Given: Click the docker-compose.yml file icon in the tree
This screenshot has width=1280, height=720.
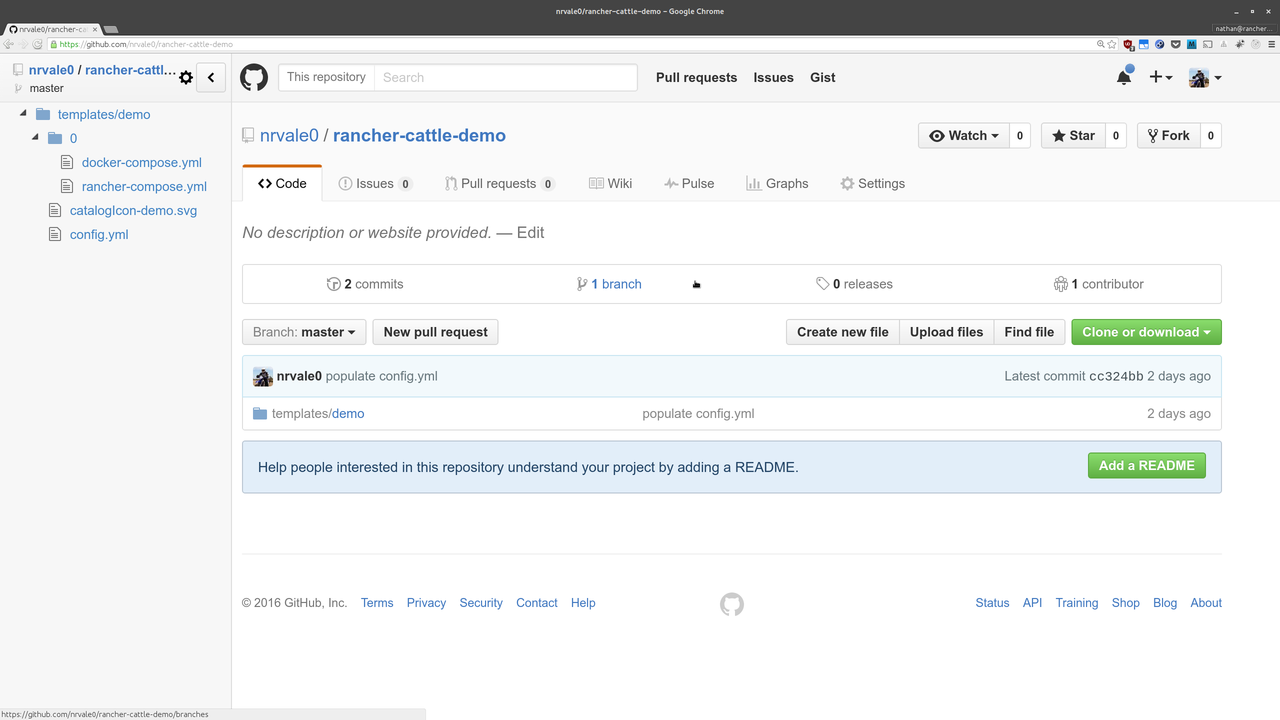Looking at the screenshot, I should click(67, 162).
